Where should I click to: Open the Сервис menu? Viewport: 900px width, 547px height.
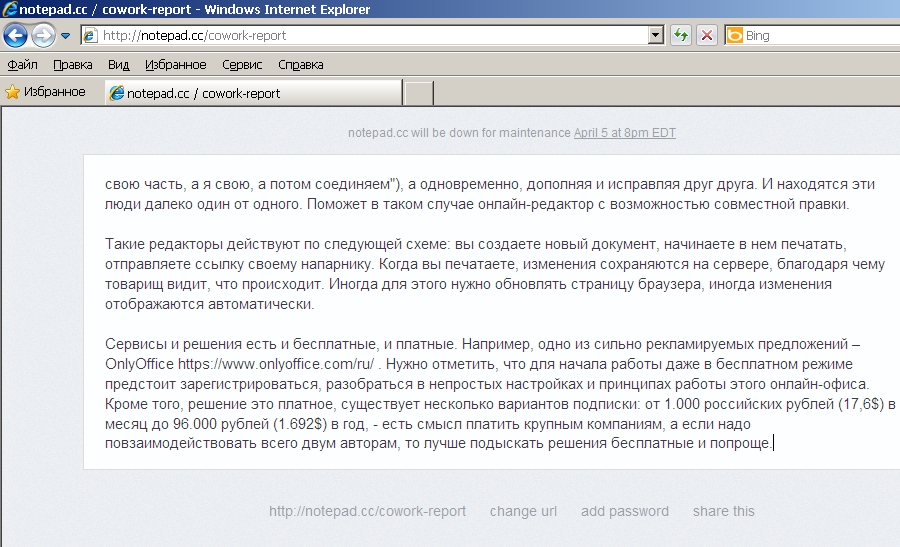242,65
